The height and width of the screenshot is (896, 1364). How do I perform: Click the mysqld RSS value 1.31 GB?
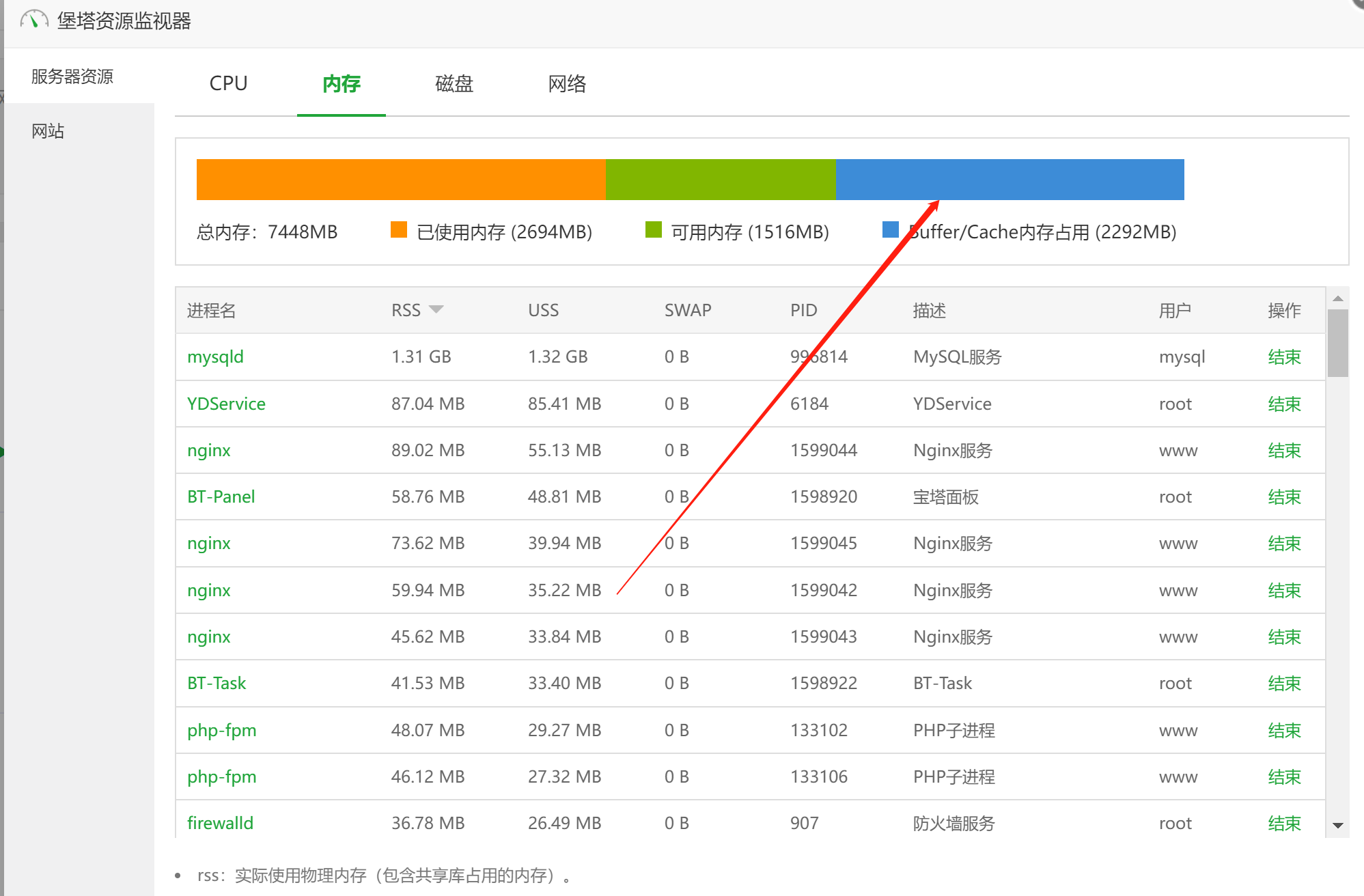click(421, 357)
